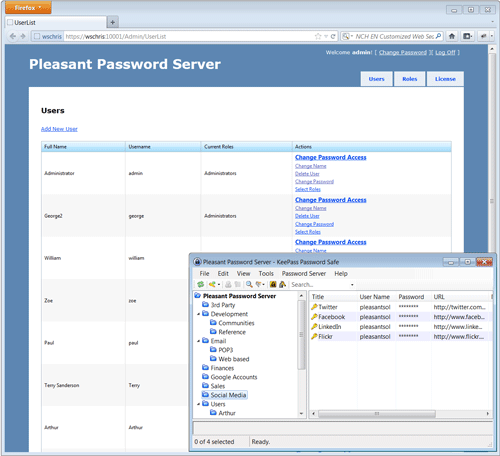Click the search magnifier in Firefox search box
Screen dimensions: 500x456
click(x=439, y=36)
